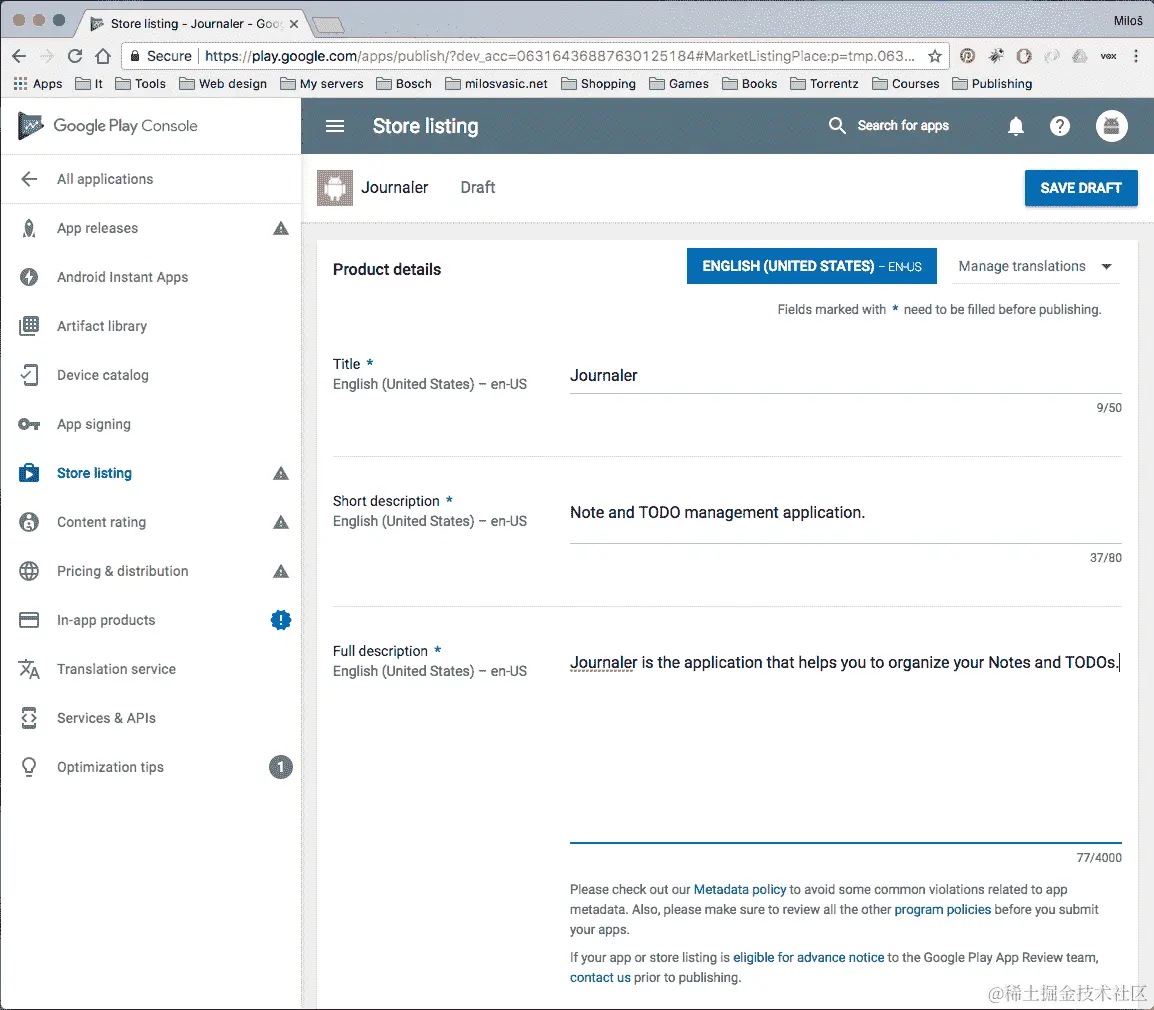
Task: Open App signing section
Action: [x=93, y=424]
